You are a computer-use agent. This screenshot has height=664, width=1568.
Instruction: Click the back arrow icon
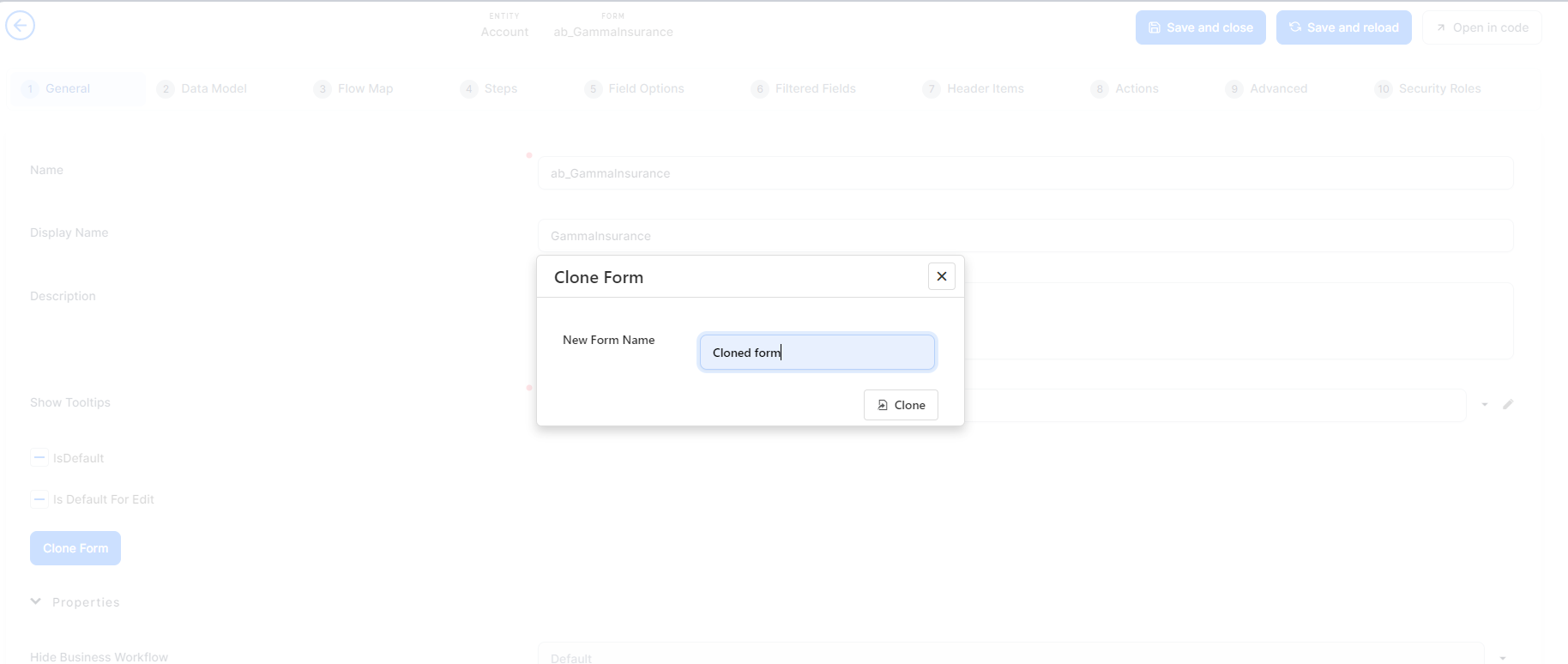coord(21,26)
